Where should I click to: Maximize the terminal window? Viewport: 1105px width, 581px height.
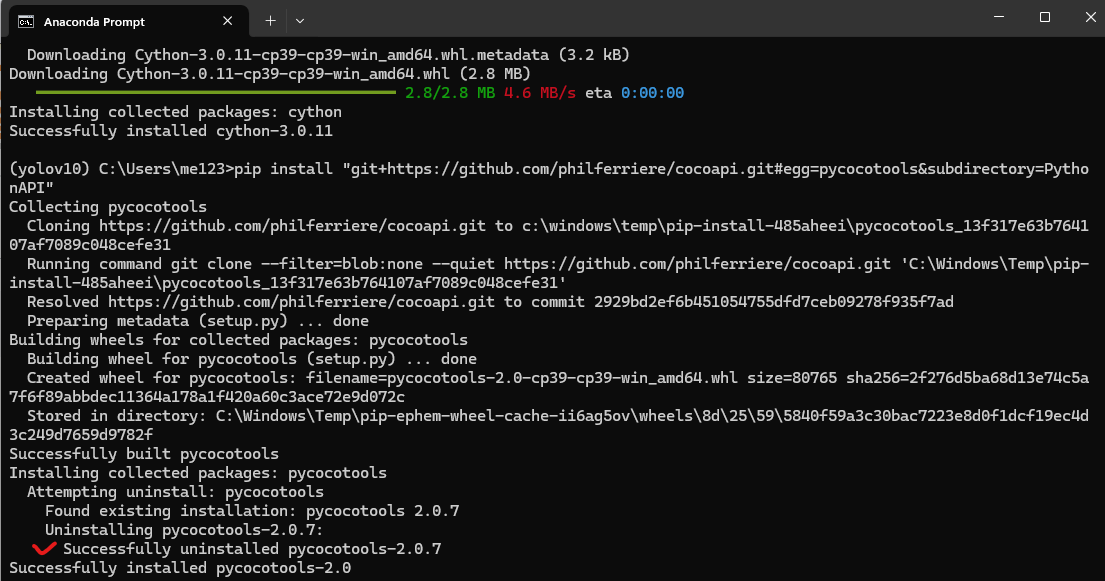(x=1044, y=17)
